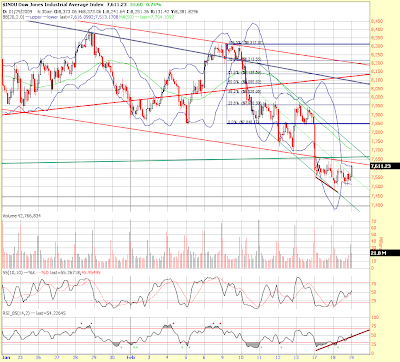
Task: Click the thick blue horizontal support line
Action: 298,124
